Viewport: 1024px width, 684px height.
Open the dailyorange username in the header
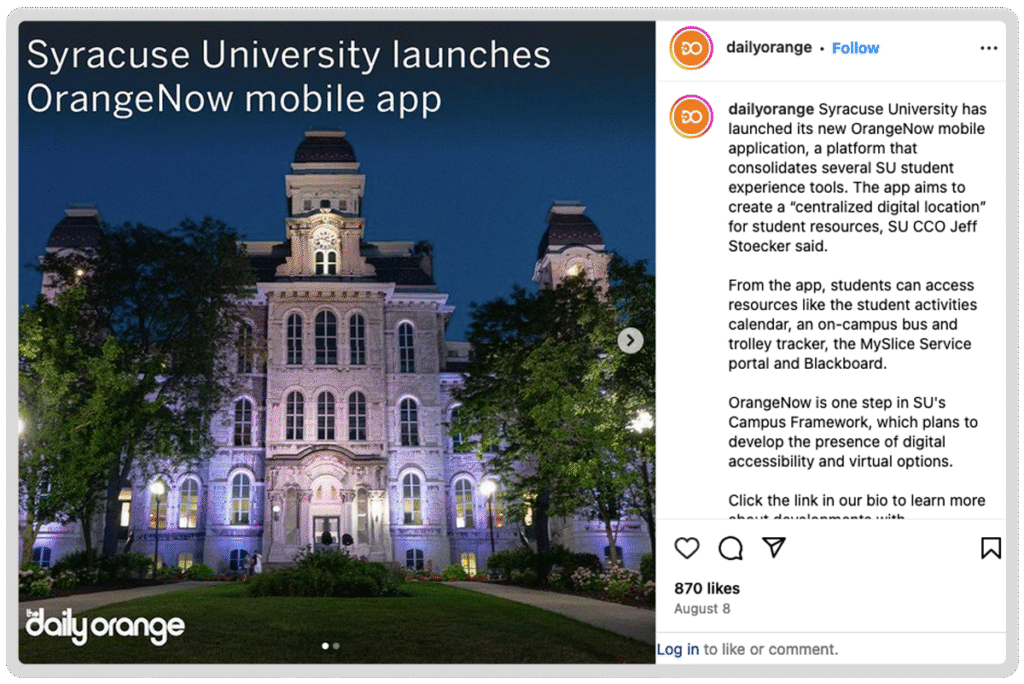(769, 47)
